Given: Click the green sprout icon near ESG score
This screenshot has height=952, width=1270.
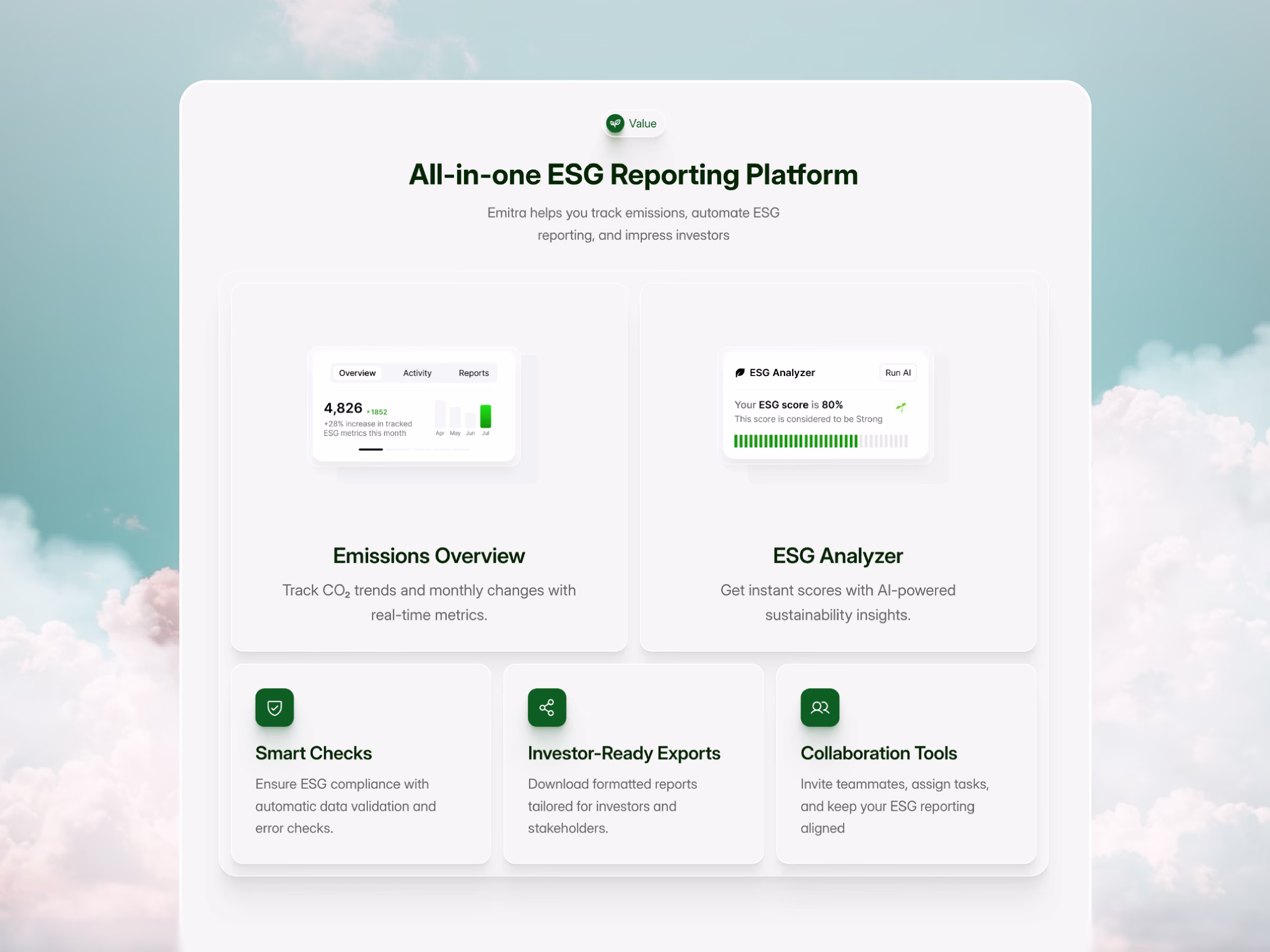Looking at the screenshot, I should tap(901, 407).
